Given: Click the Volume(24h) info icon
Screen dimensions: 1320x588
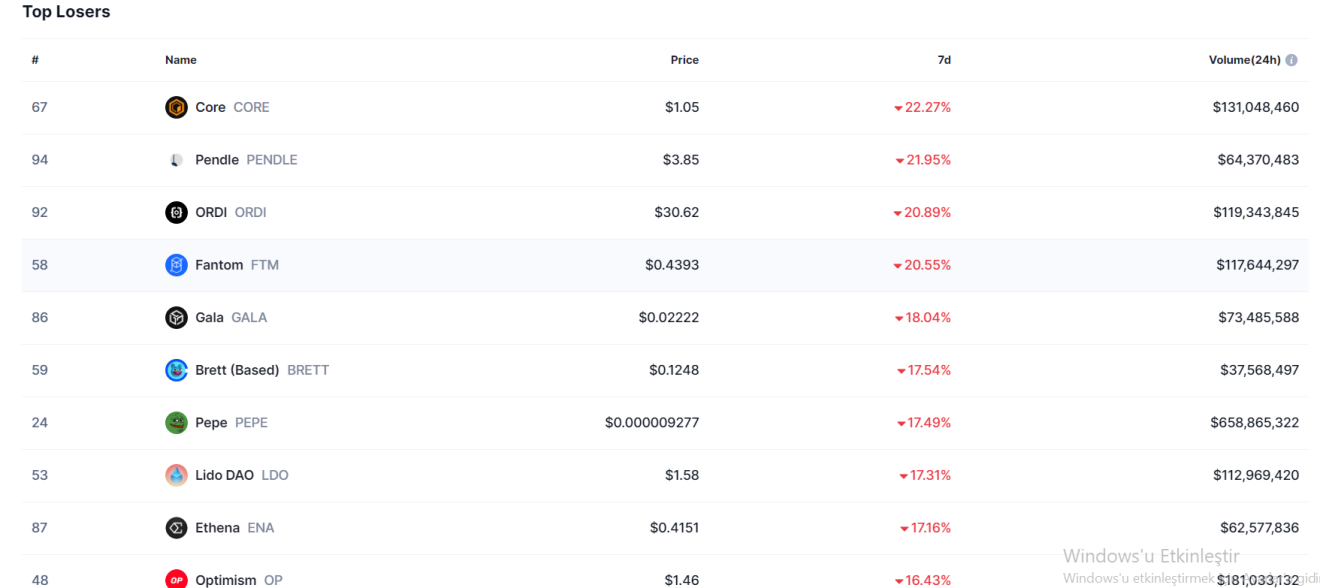Looking at the screenshot, I should point(1291,60).
